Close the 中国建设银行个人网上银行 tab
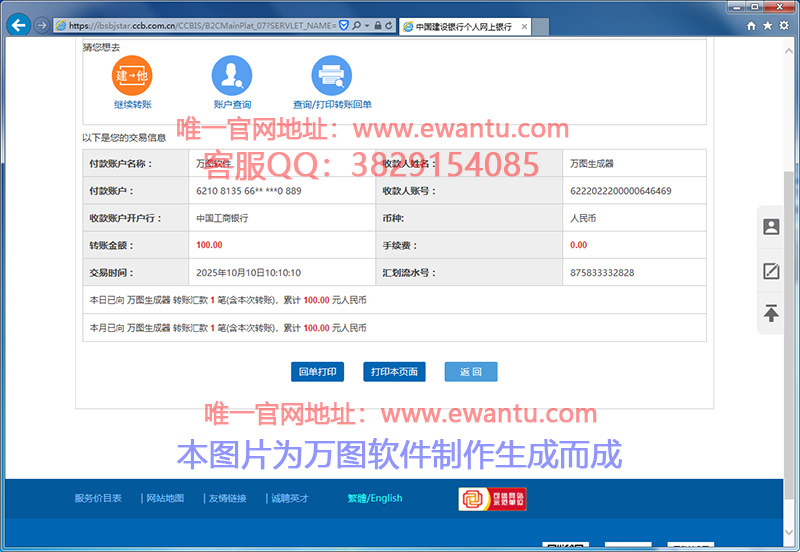The width and height of the screenshot is (800, 552). coord(524,27)
